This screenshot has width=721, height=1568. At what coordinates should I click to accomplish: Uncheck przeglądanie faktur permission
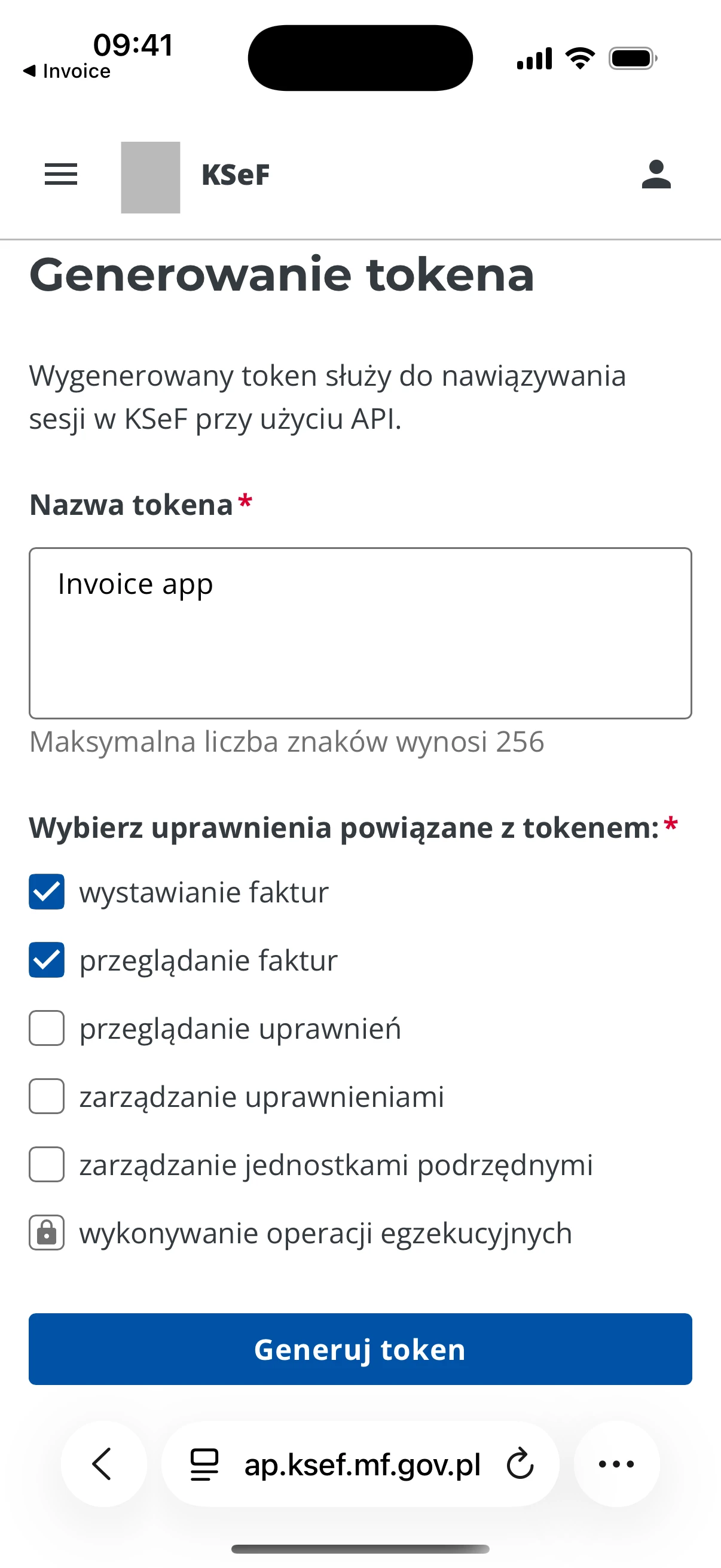46,960
